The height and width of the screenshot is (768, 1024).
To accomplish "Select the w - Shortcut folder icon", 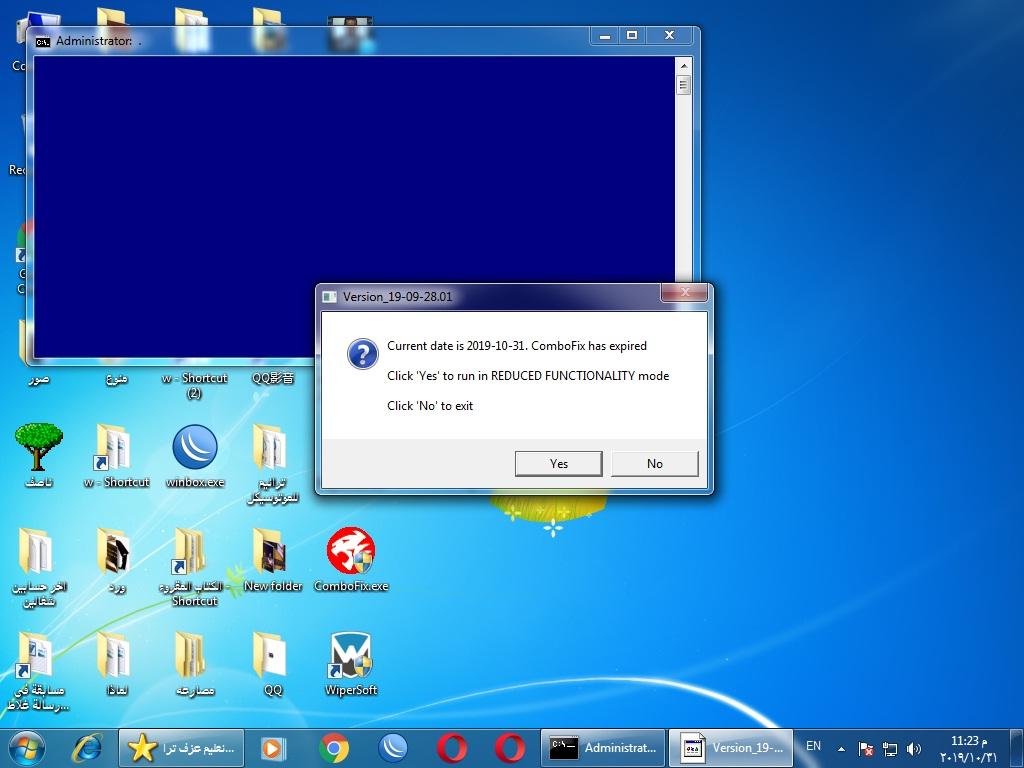I will 116,456.
